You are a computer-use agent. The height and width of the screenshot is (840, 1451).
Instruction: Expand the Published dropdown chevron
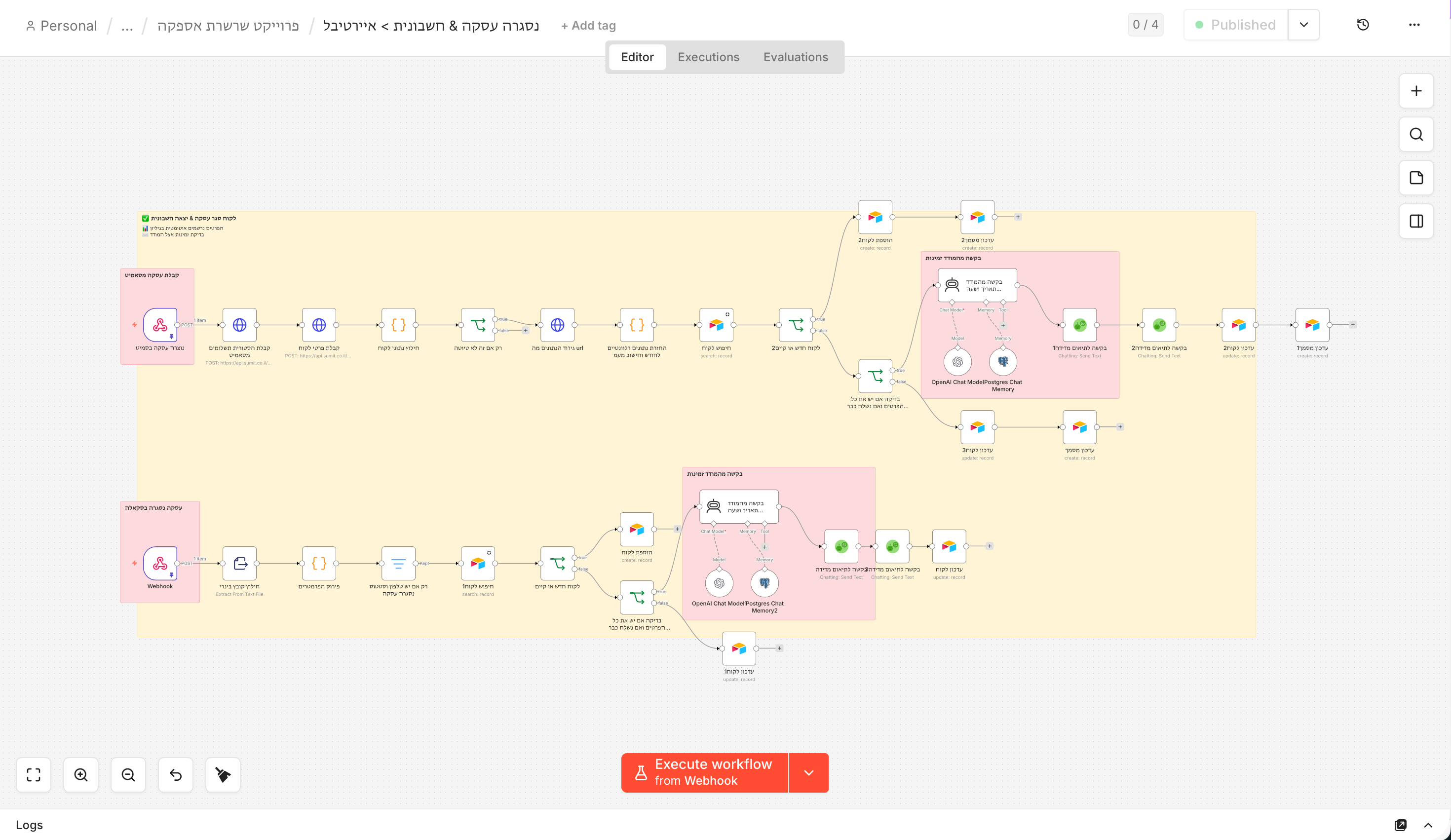(1303, 25)
